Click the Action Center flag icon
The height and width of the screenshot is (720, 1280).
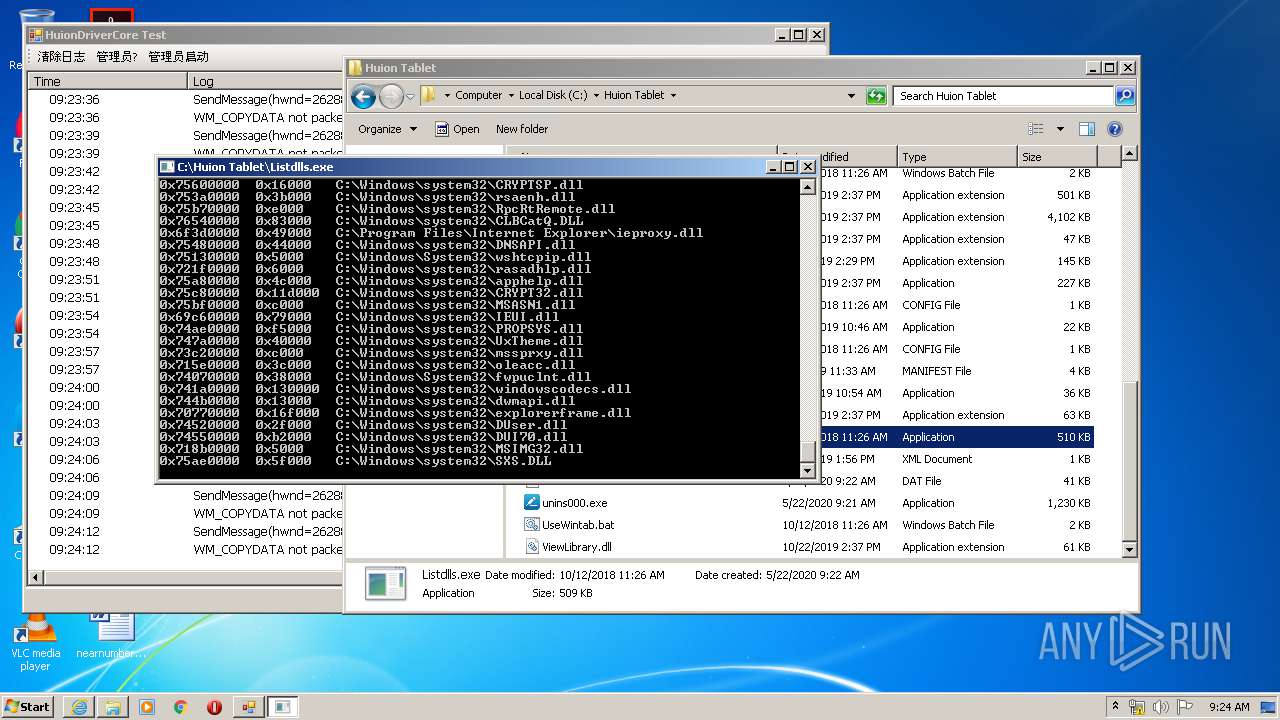coord(1185,706)
